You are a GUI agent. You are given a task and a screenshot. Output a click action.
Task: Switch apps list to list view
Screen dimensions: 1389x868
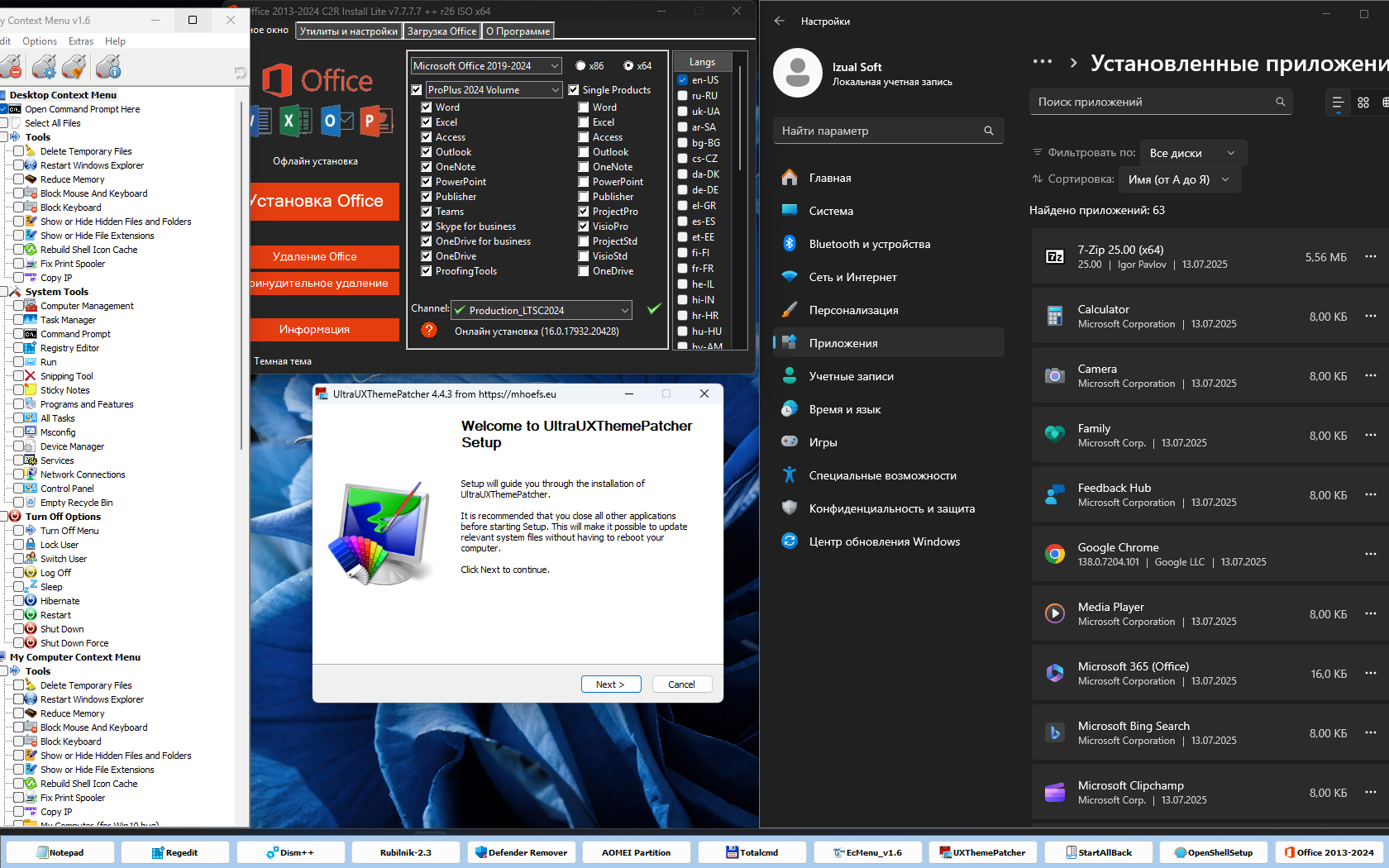point(1338,103)
